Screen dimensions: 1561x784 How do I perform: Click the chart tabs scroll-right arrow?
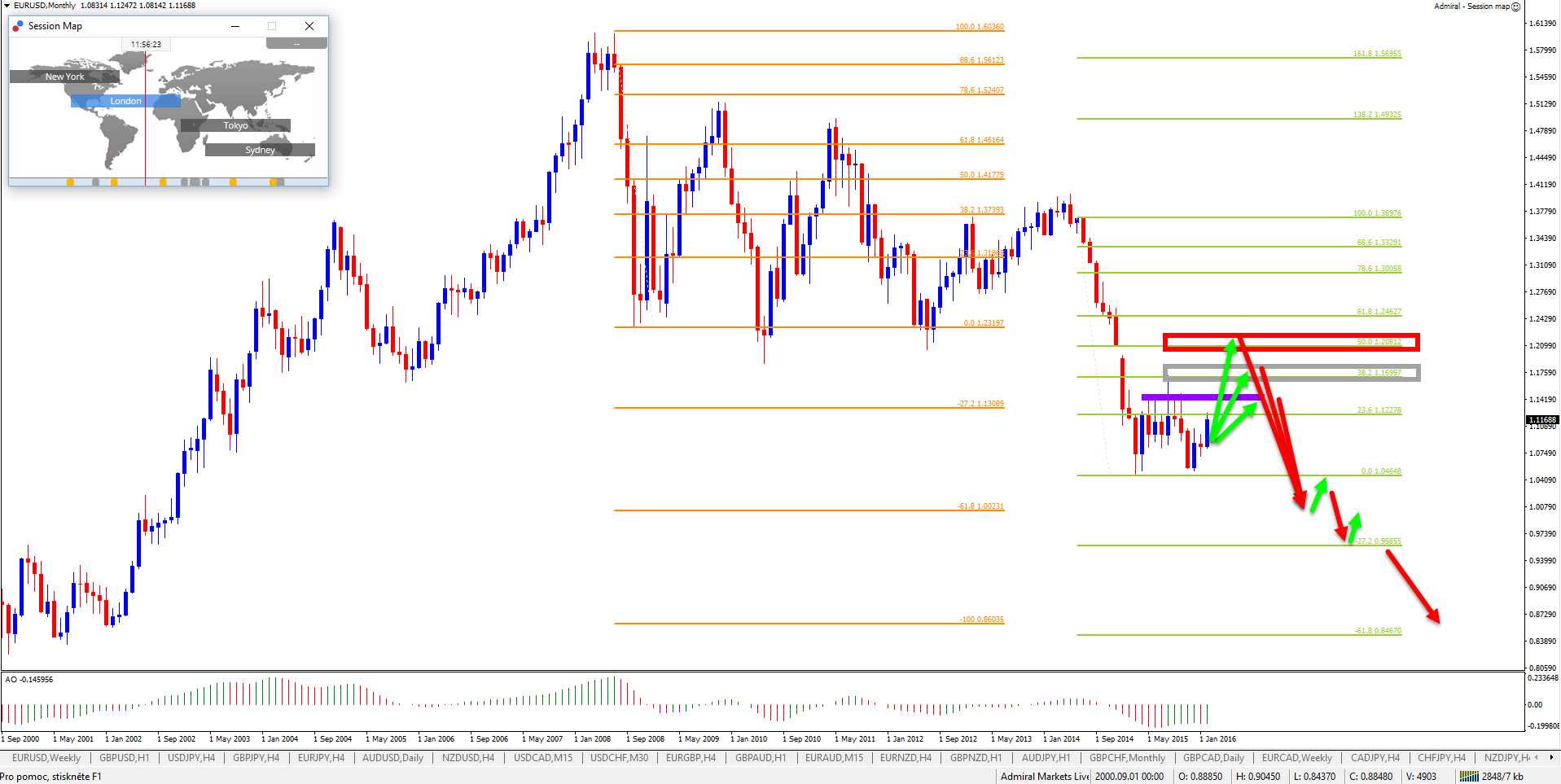[1550, 757]
